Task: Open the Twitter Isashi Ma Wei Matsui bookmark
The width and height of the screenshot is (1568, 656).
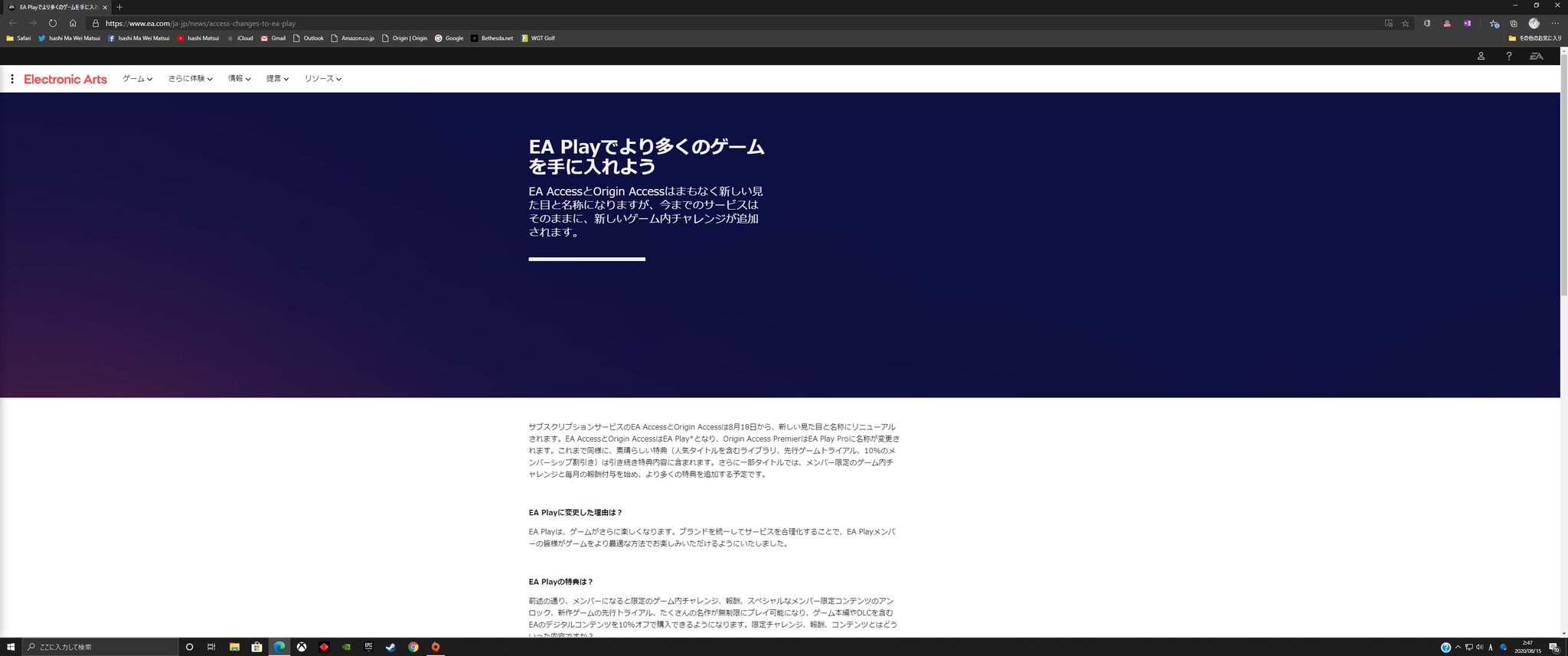Action: click(x=69, y=38)
